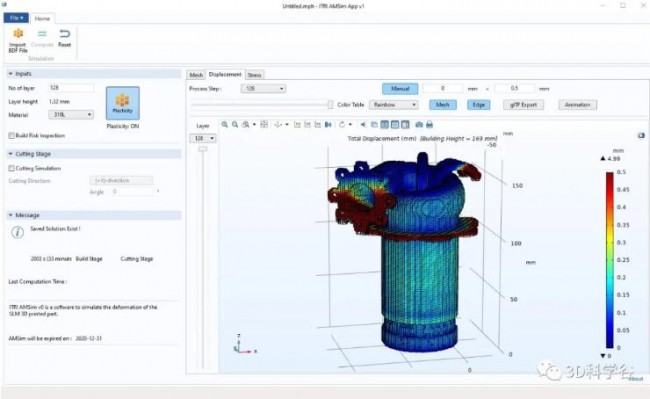
Task: Click the vertical Layer slider handle
Action: point(203,149)
